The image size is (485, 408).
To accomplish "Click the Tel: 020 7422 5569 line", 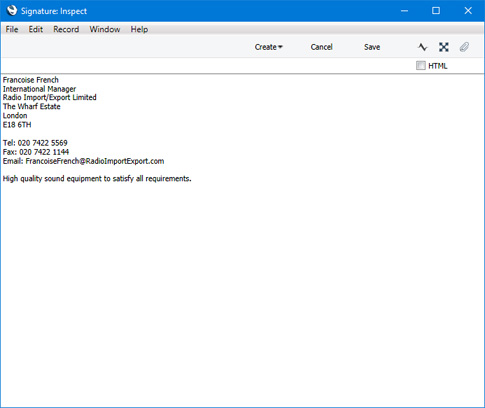I will (x=35, y=143).
